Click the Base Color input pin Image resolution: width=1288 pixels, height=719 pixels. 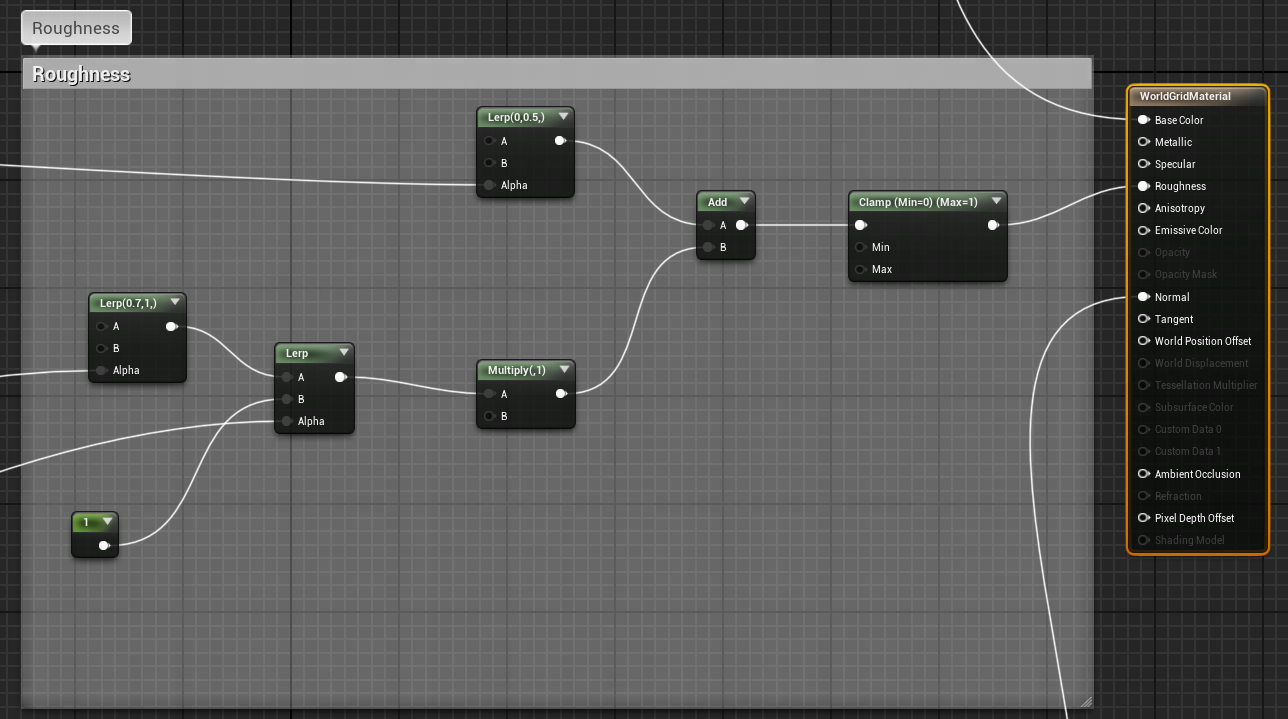tap(1143, 119)
